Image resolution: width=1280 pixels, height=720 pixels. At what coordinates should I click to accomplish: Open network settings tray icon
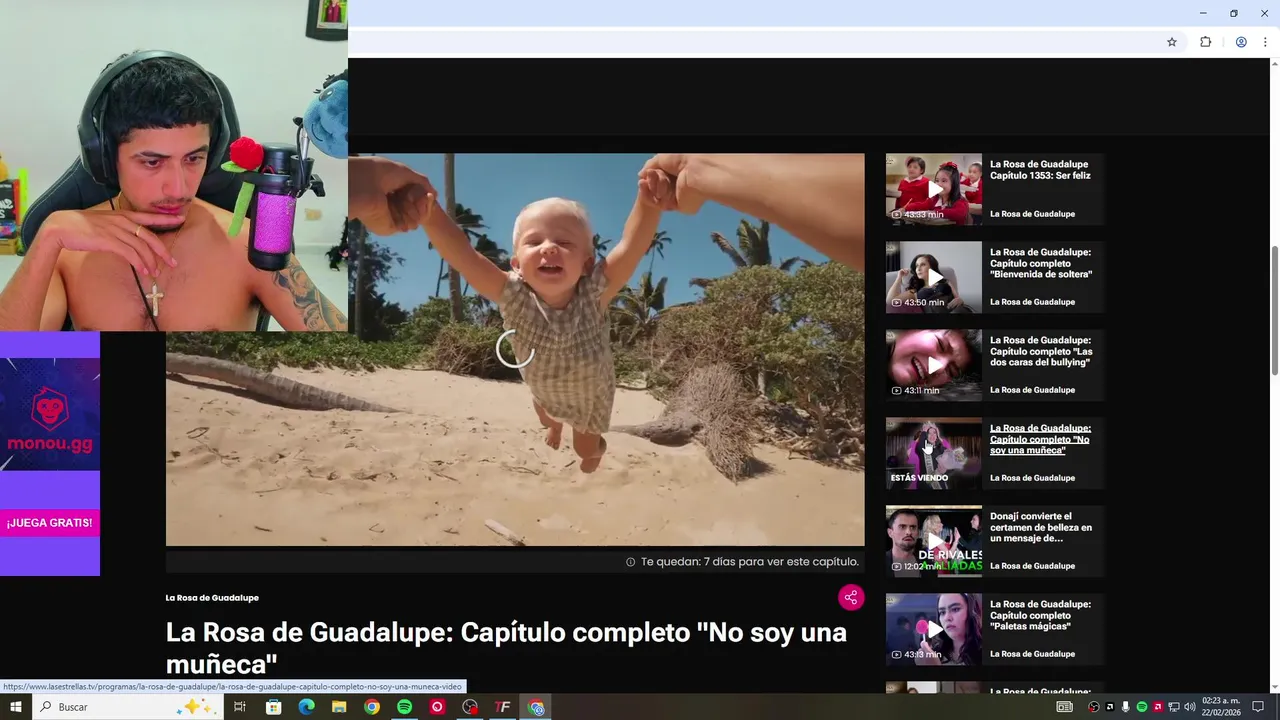click(x=1174, y=707)
